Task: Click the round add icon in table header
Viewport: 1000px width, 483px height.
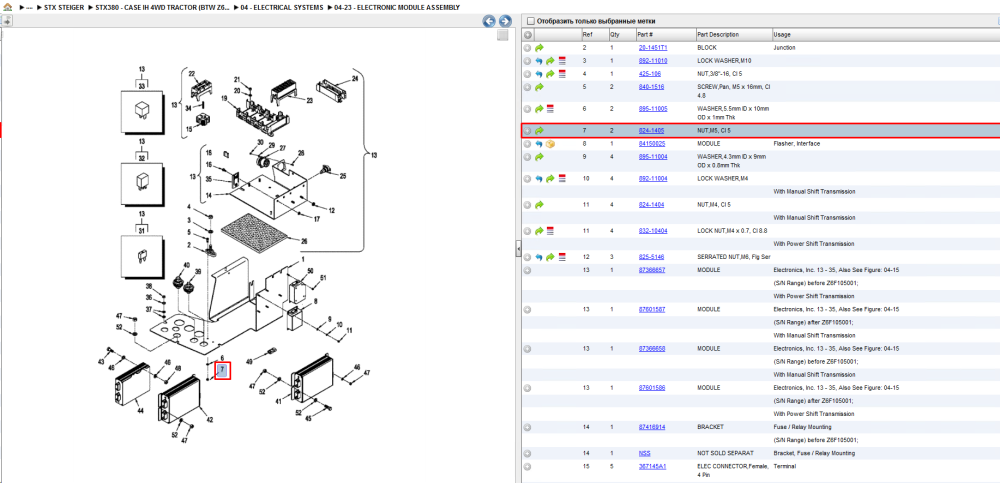Action: [x=527, y=34]
